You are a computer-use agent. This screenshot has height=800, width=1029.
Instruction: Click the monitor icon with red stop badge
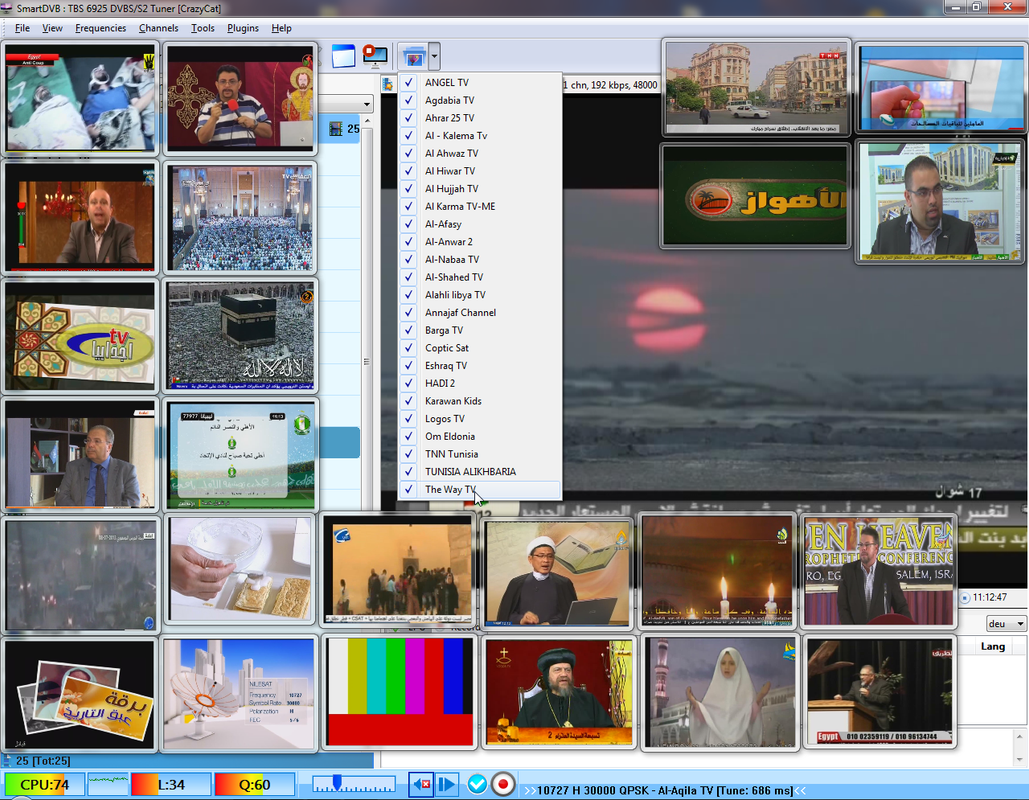pos(375,56)
